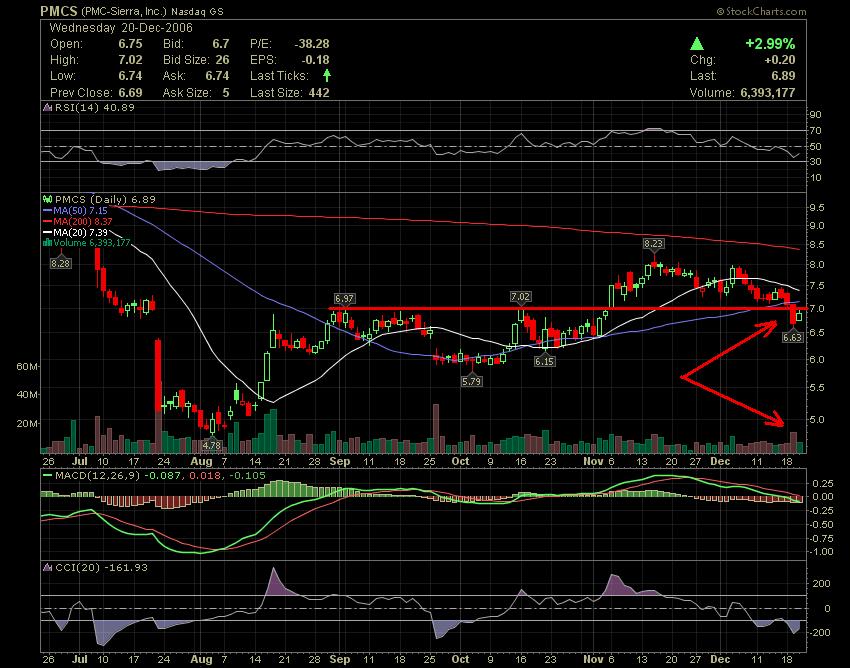Click the Prev Close value 6.69
Viewport: 850px width, 668px height.
pos(131,93)
